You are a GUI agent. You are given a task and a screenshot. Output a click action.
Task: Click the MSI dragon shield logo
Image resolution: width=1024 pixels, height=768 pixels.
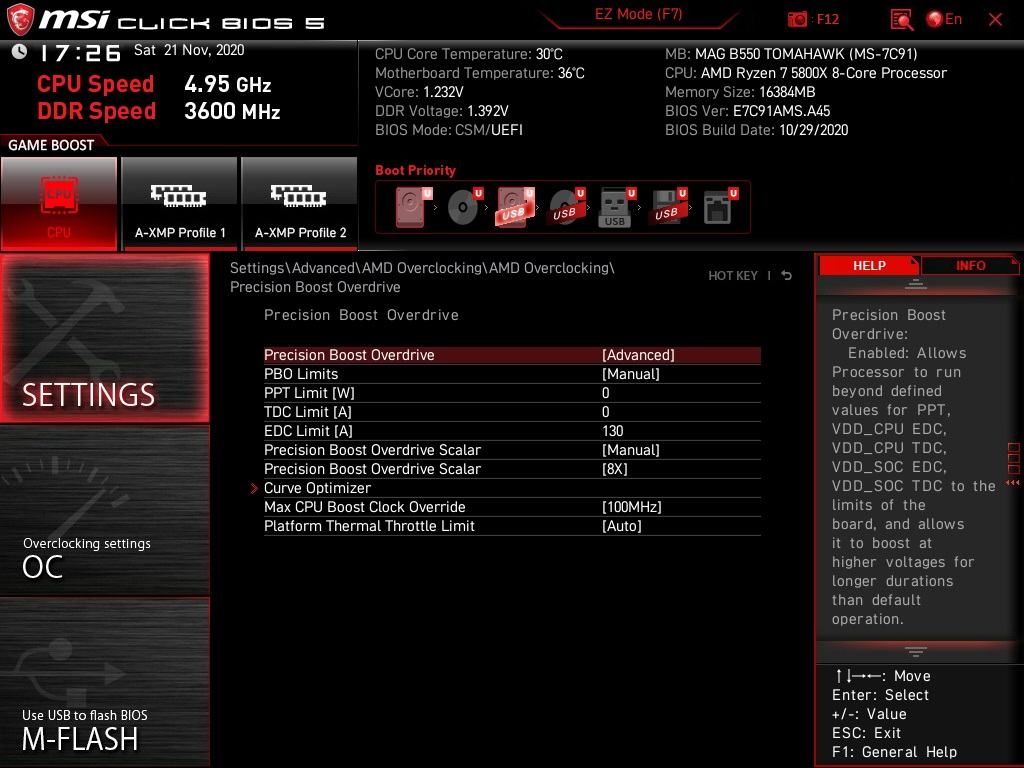[x=20, y=20]
